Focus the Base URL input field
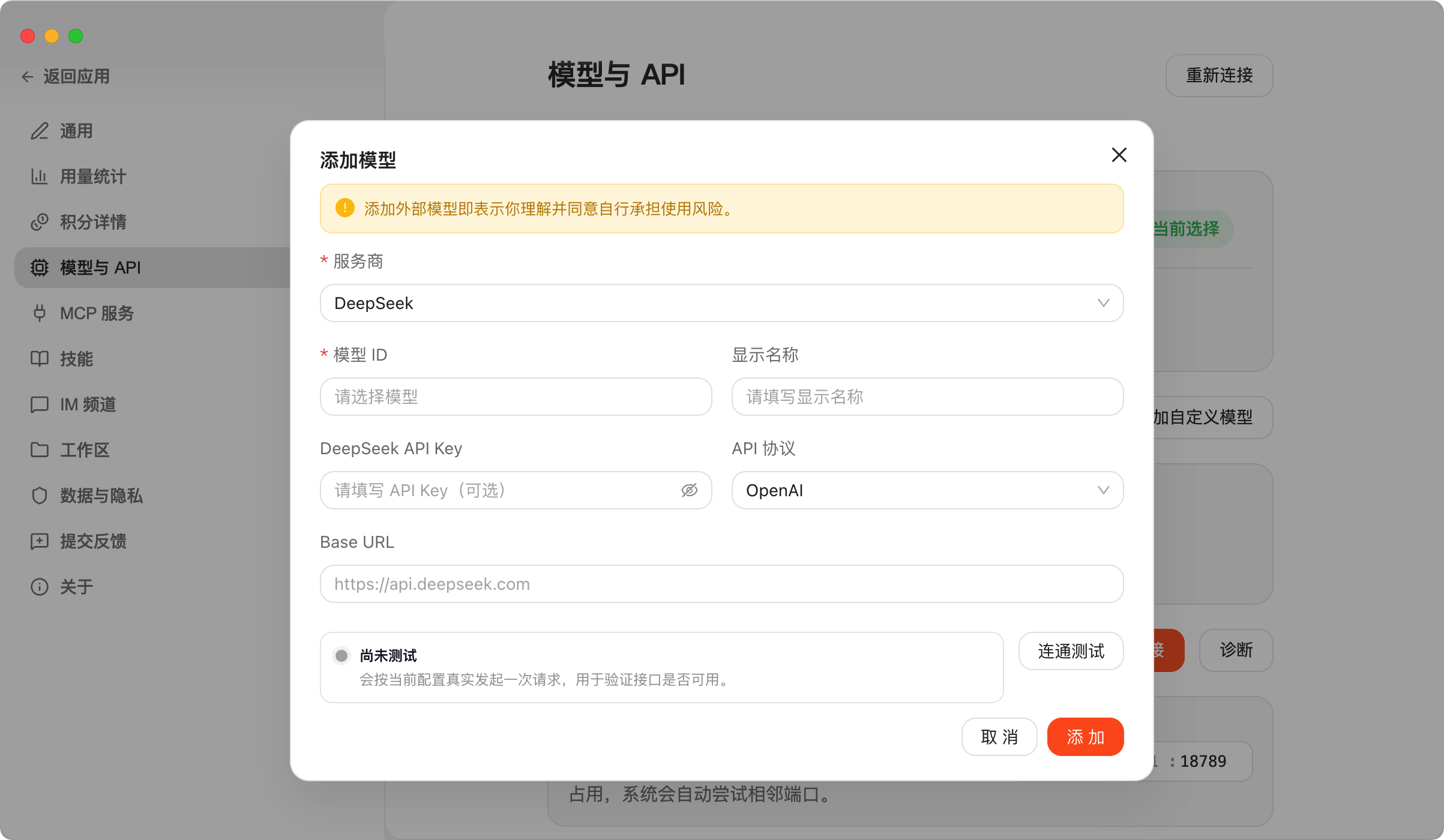 coord(721,584)
